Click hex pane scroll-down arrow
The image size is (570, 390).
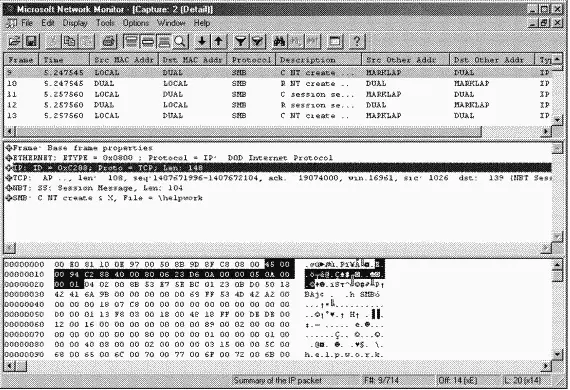557,354
